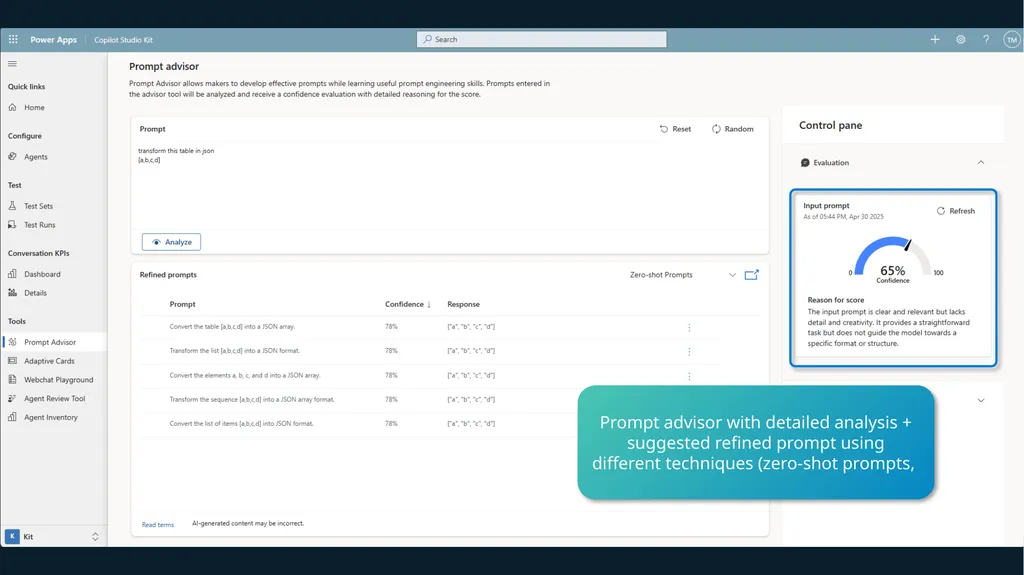Viewport: 1024px width, 575px height.
Task: Open more options for 'Transform the list' row
Action: coord(689,352)
